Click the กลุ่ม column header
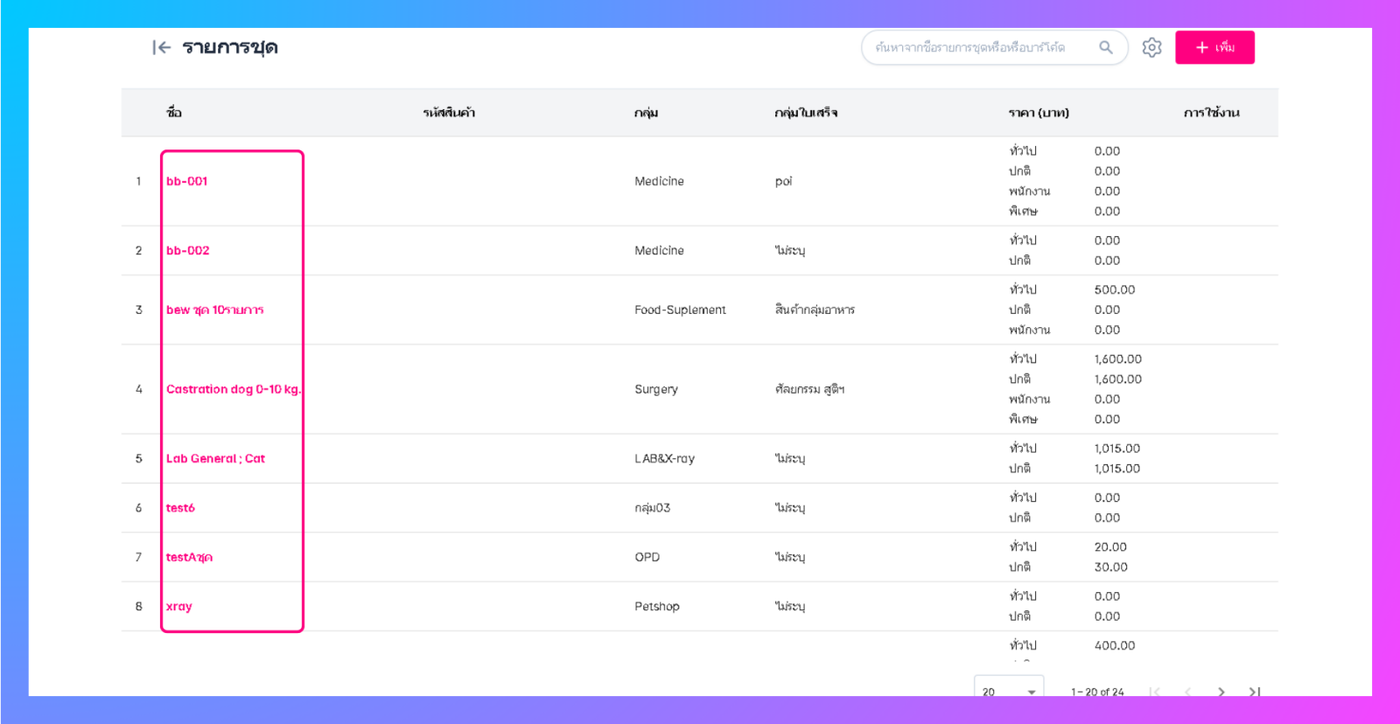This screenshot has height=724, width=1400. point(646,113)
